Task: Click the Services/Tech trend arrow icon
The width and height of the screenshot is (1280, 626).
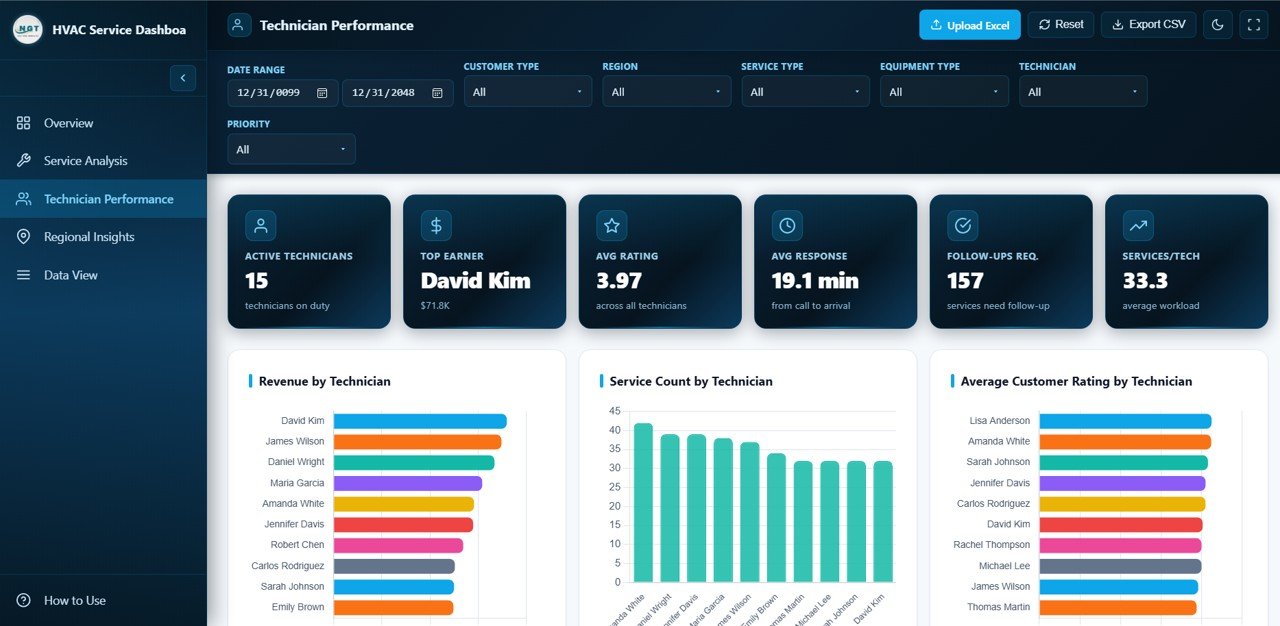Action: (x=1138, y=226)
